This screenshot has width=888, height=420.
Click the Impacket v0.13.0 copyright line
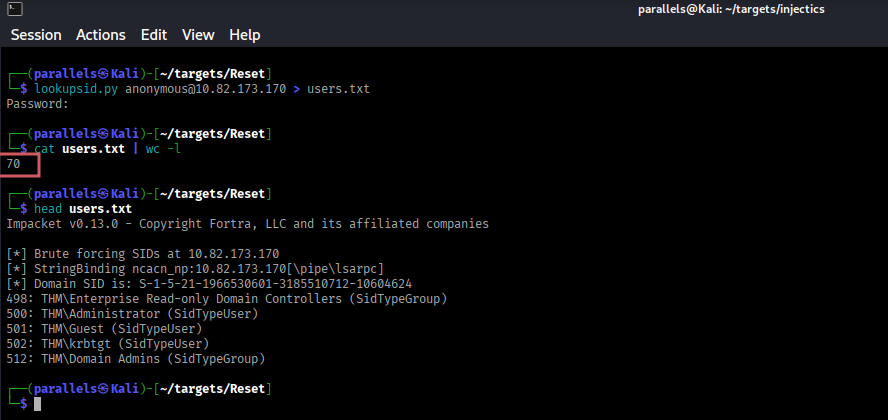[x=247, y=224]
